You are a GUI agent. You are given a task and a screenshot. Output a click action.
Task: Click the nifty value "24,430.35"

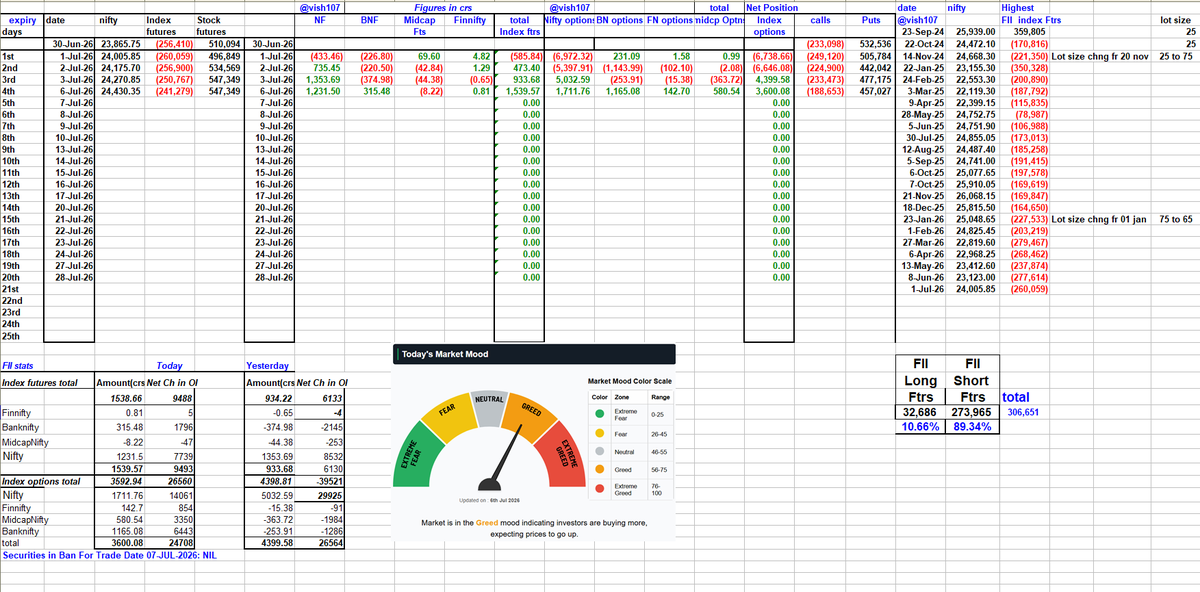tap(119, 92)
